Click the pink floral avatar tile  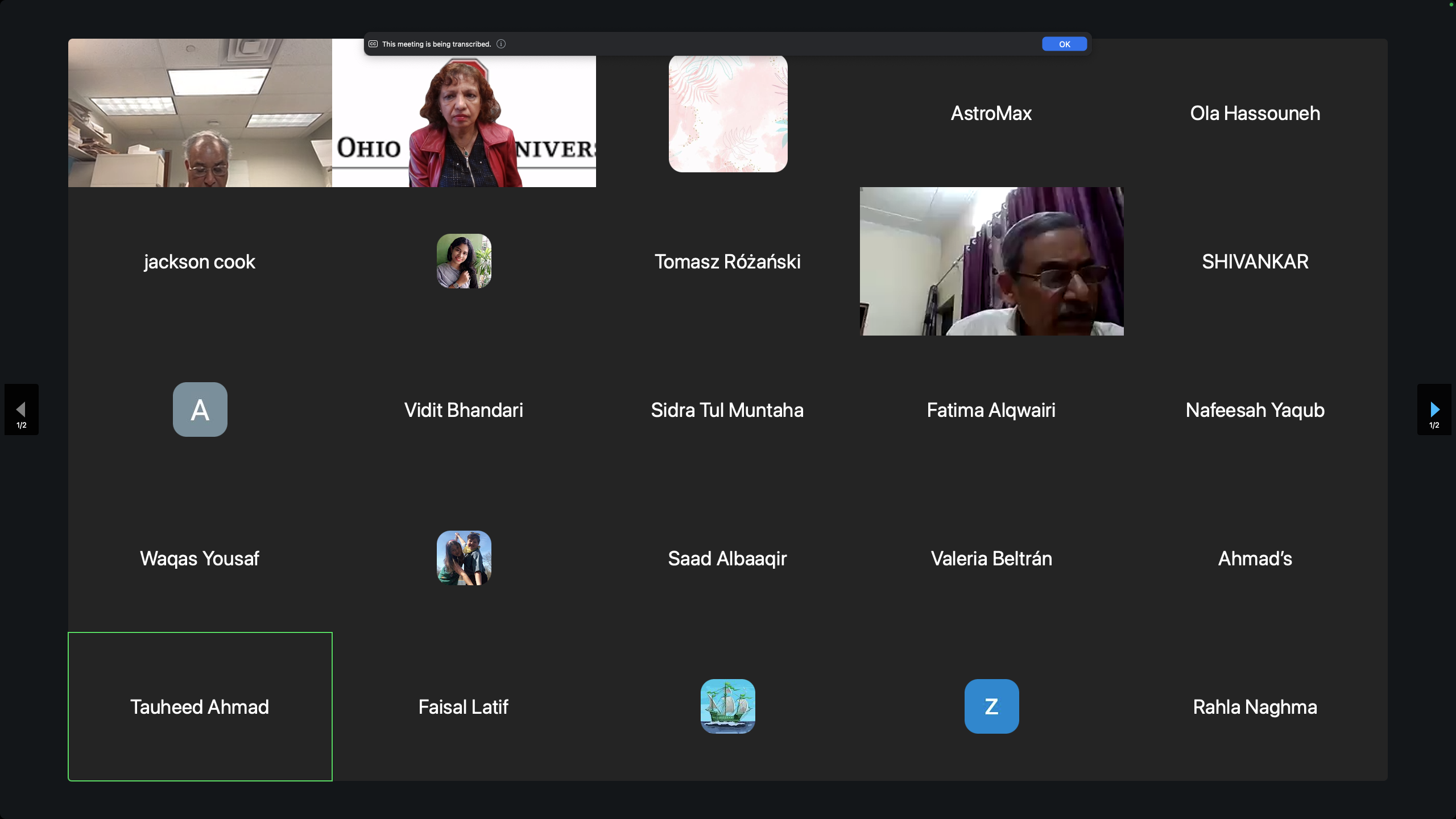(x=727, y=114)
